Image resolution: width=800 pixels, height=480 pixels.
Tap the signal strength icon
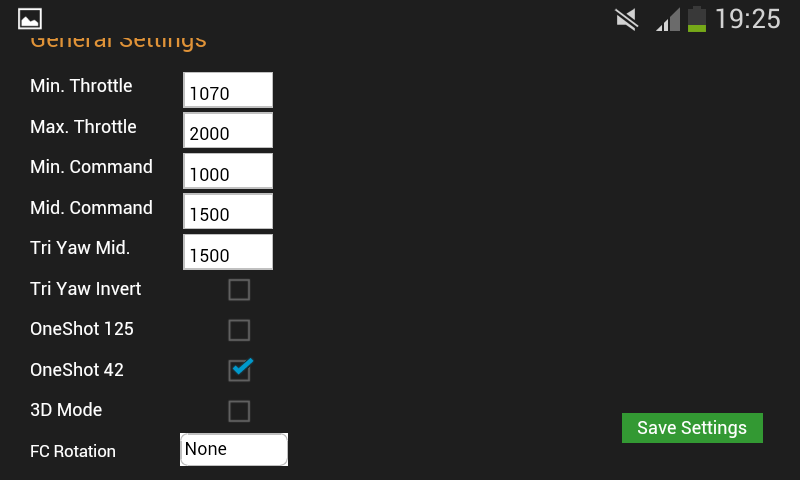coord(667,19)
